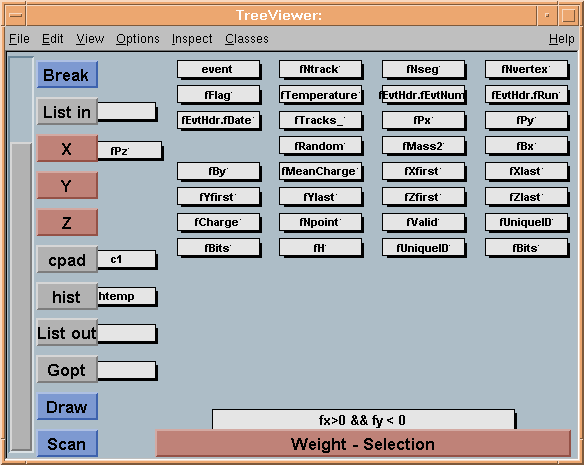Click the Draw button
The height and width of the screenshot is (465, 584).
tap(67, 407)
